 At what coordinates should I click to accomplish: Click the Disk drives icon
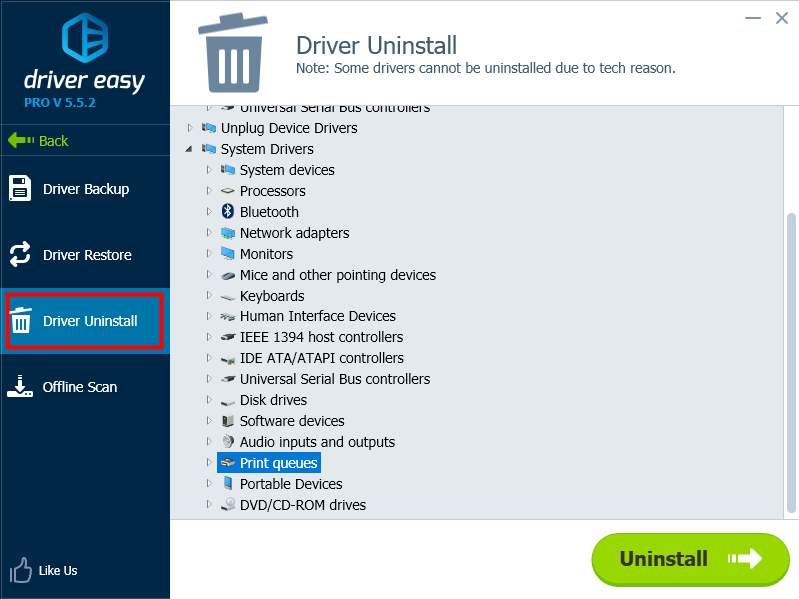228,401
